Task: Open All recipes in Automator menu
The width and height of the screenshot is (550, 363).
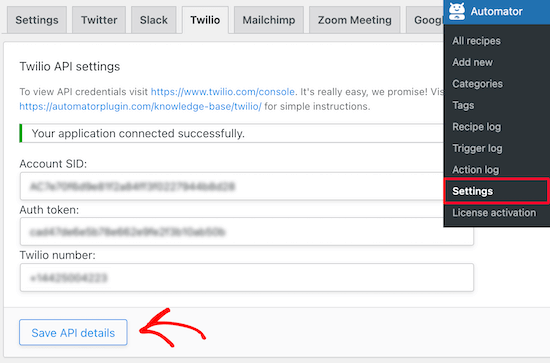Action: [x=476, y=41]
